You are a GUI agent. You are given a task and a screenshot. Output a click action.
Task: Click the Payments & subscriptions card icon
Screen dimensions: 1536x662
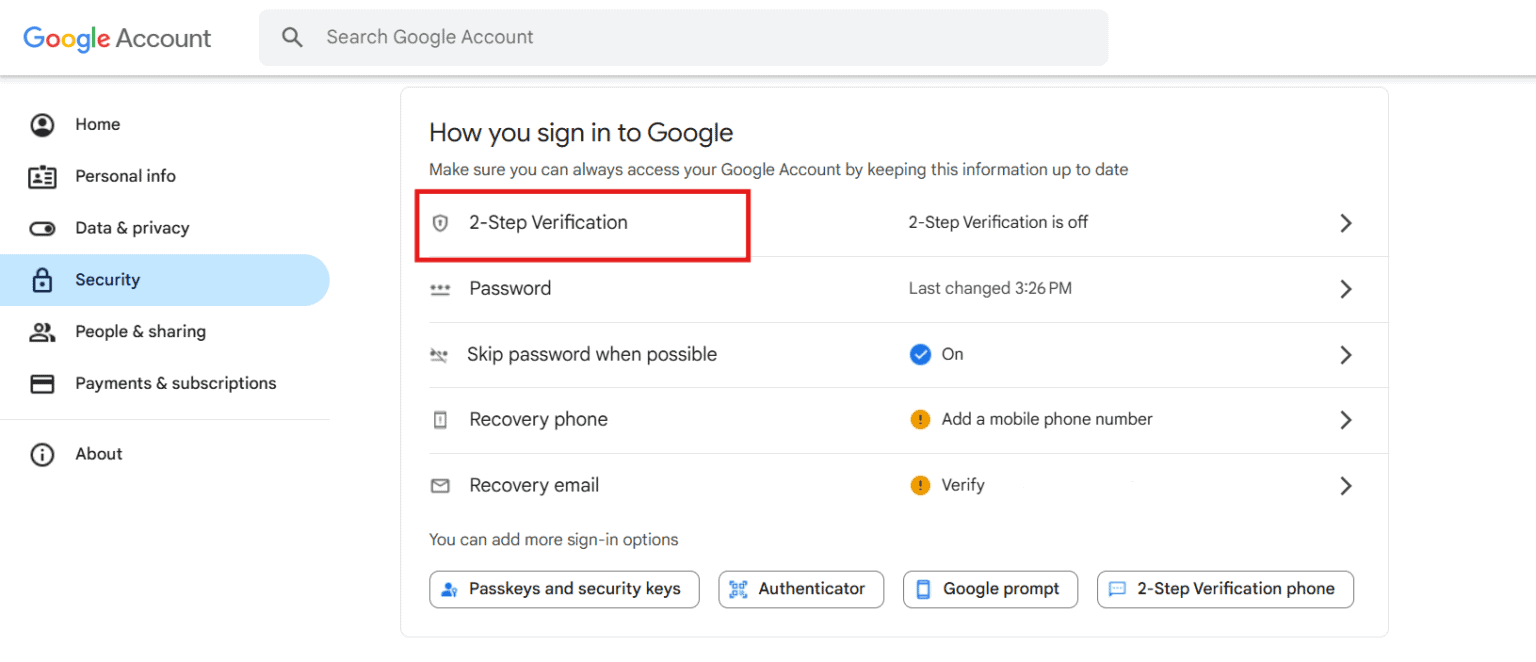(x=42, y=383)
